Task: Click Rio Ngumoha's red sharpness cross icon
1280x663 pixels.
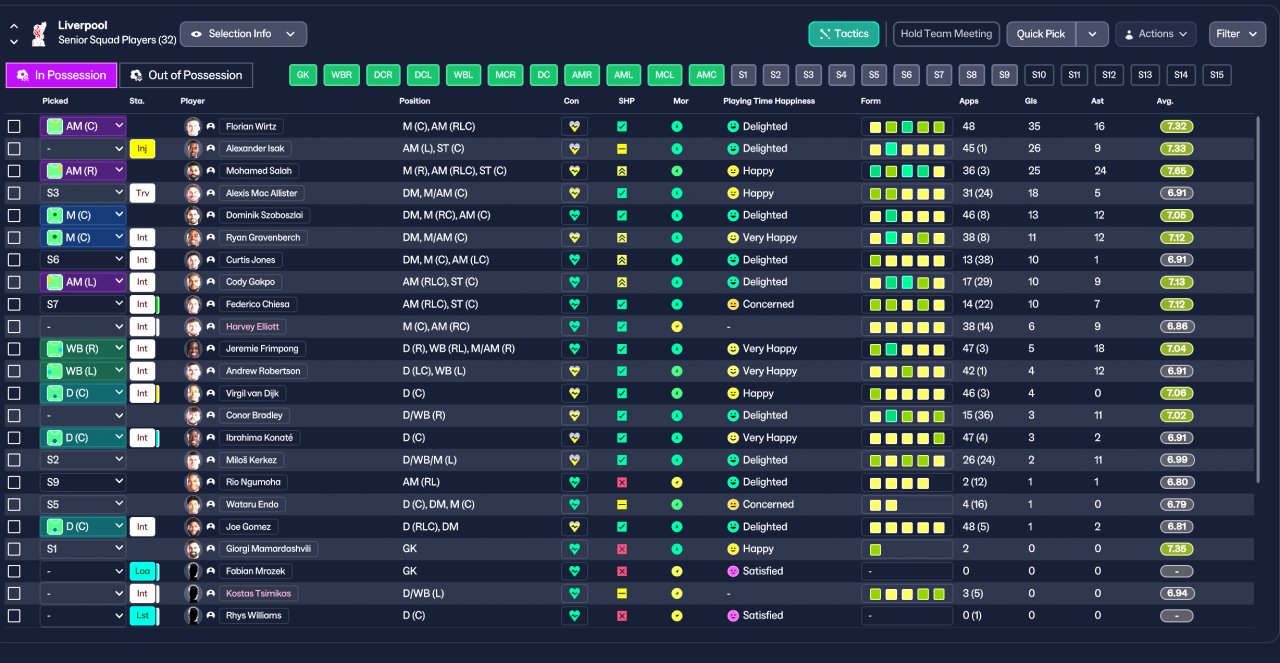Action: (x=622, y=482)
